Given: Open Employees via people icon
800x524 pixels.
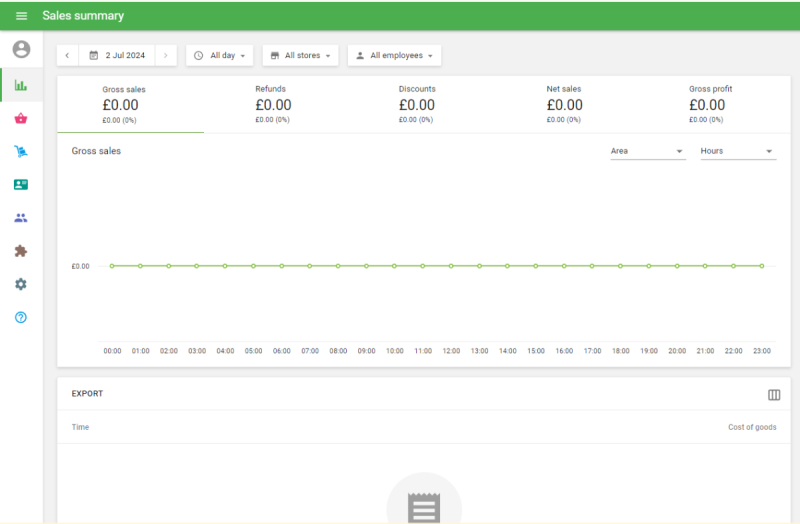Looking at the screenshot, I should pos(21,218).
